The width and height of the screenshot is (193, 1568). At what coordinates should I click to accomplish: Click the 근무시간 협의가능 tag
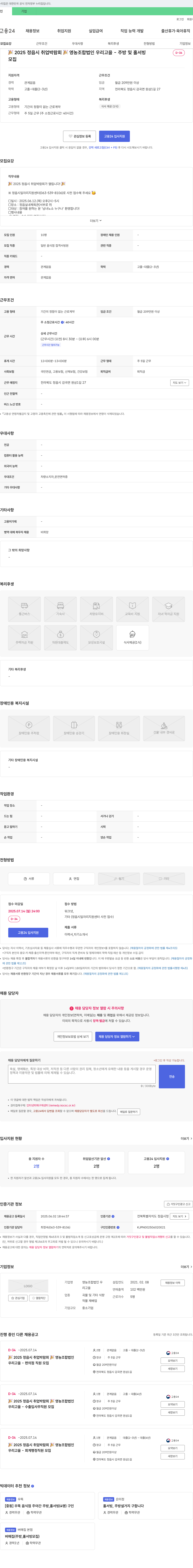[50, 345]
